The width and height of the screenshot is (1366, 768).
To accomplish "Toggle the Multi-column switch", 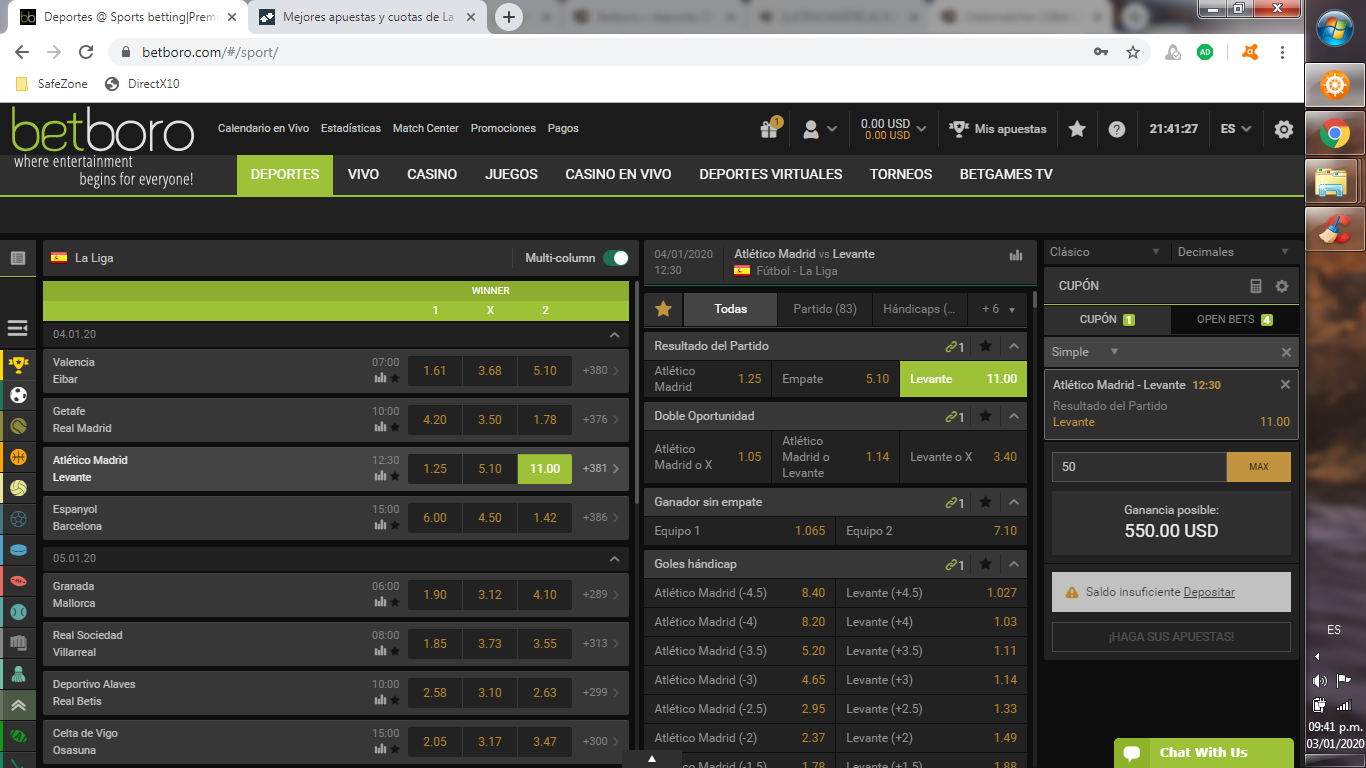I will point(616,258).
